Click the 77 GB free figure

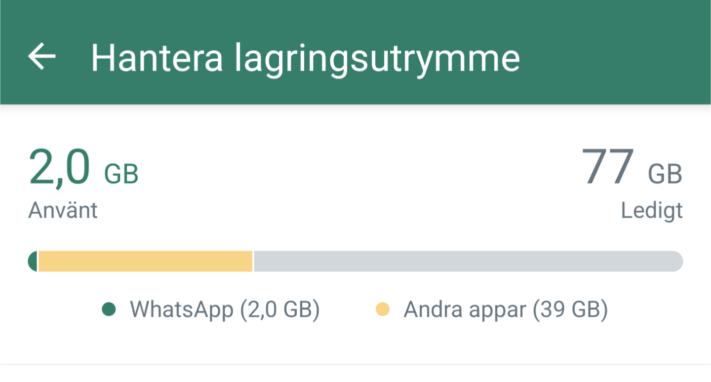point(632,168)
